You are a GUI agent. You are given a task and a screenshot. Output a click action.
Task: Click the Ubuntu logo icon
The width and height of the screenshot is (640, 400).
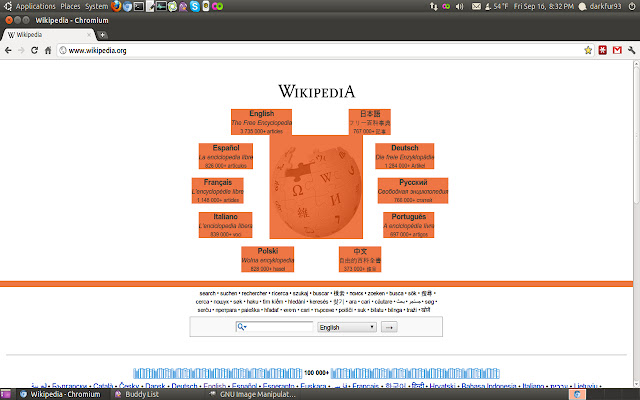click(x=7, y=6)
